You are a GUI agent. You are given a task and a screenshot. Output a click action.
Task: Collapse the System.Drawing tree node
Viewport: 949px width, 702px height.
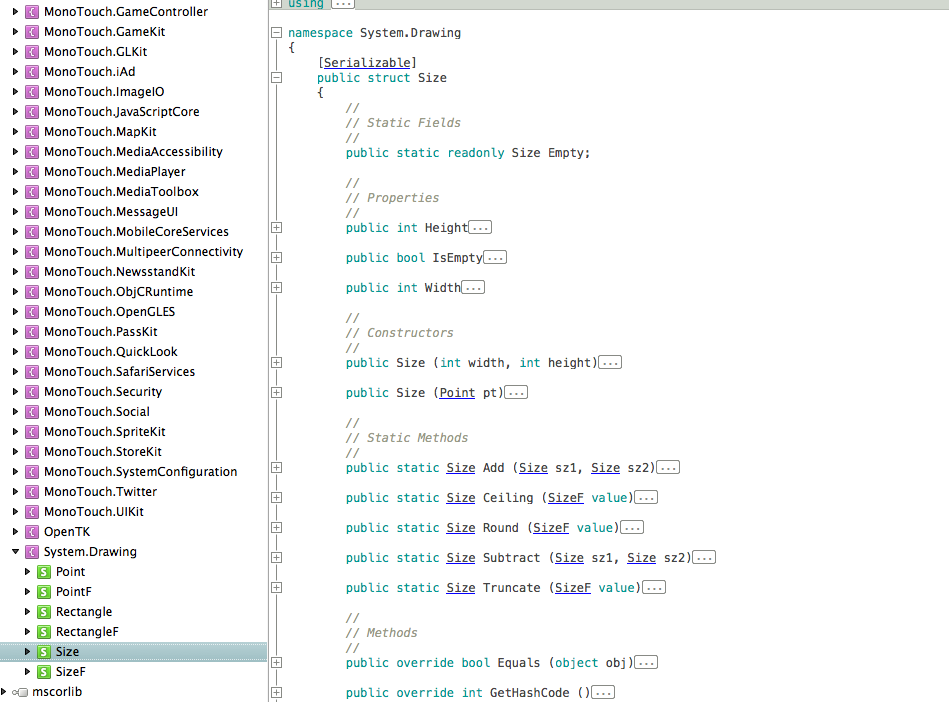[15, 551]
